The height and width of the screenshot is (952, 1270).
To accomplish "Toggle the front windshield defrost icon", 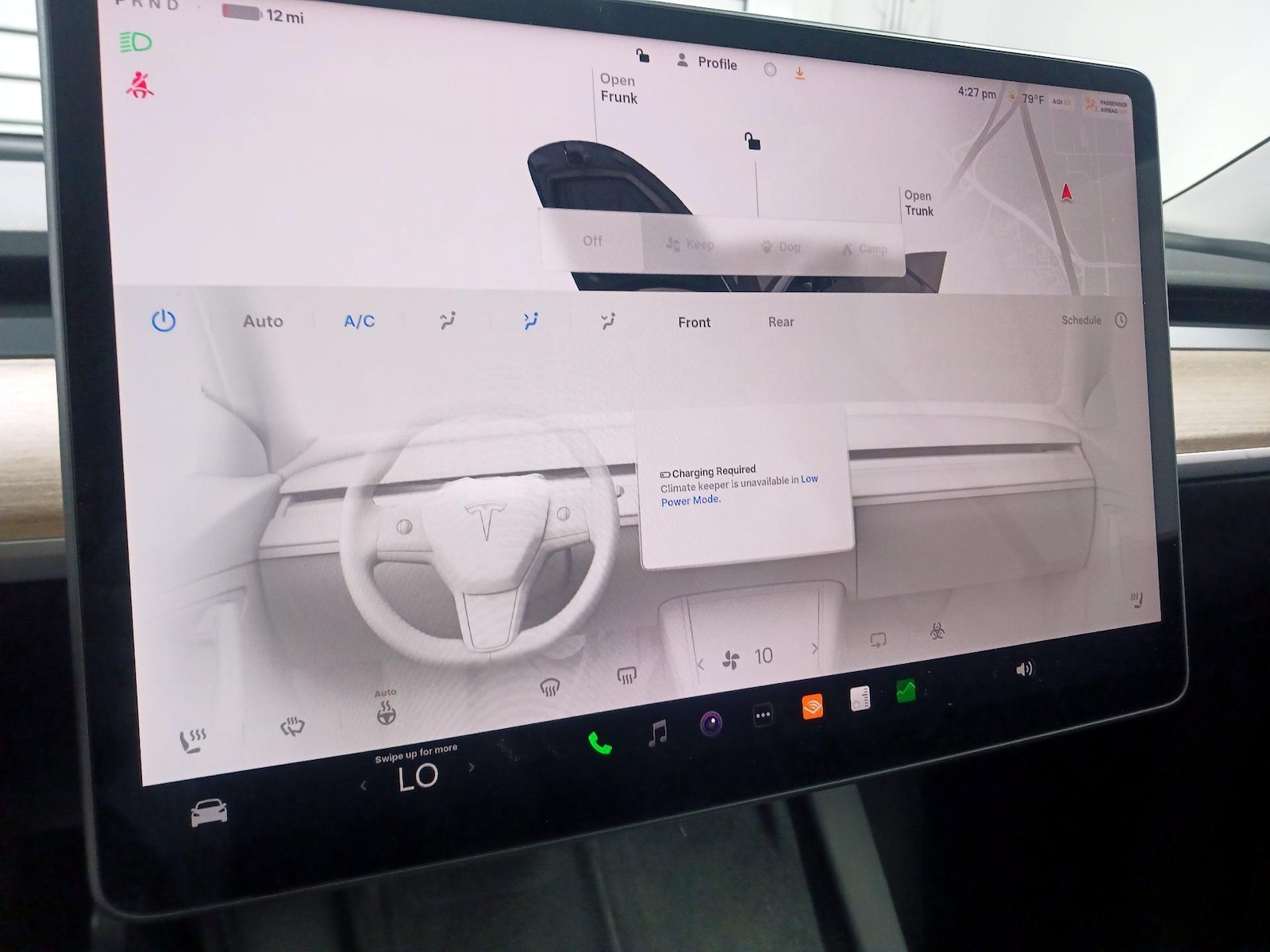I will pyautogui.click(x=549, y=687).
